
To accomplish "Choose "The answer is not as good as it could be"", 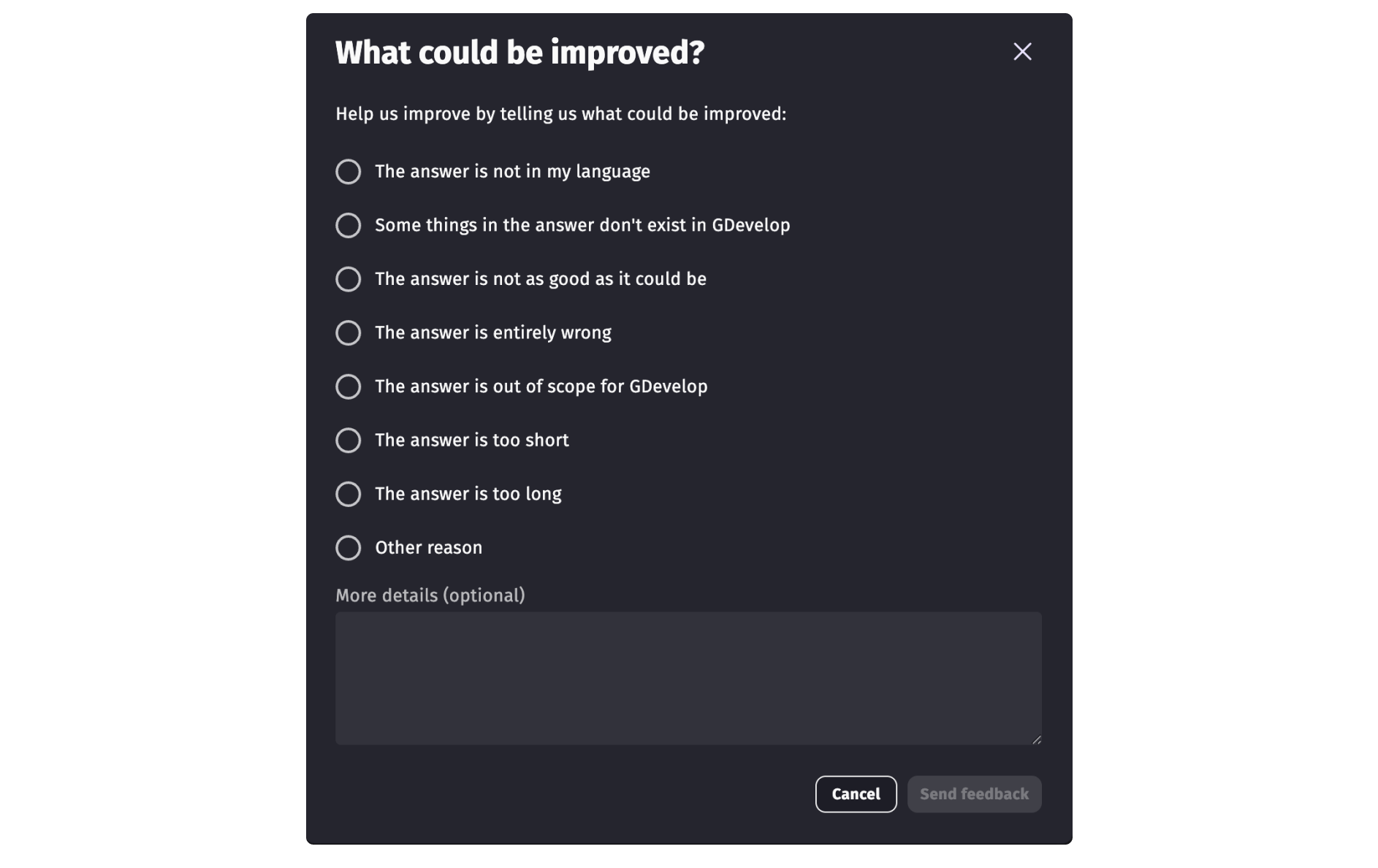I will 540,278.
